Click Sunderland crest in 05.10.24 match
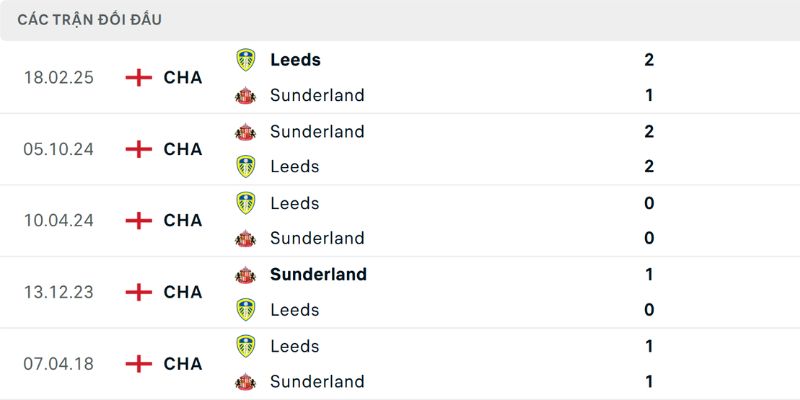800x400 pixels. coord(245,132)
